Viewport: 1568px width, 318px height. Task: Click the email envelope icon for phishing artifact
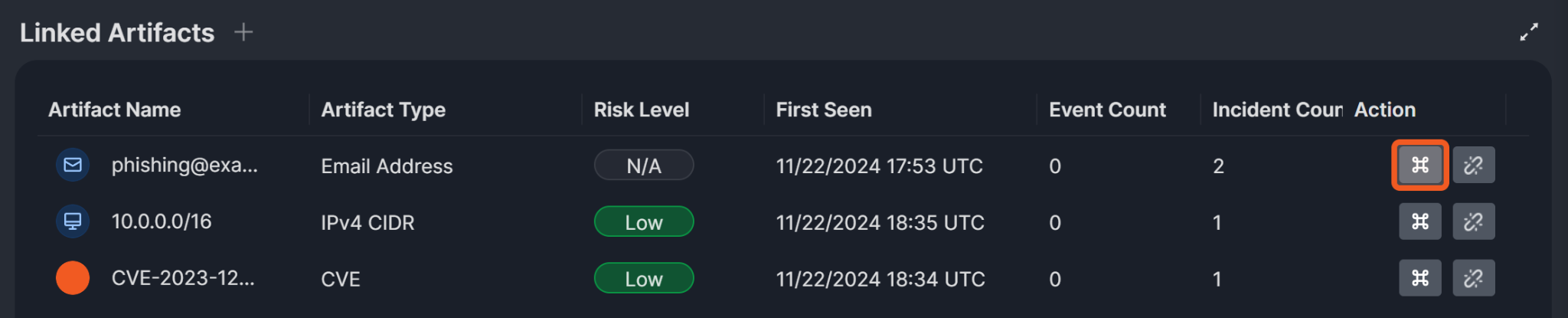(x=73, y=166)
